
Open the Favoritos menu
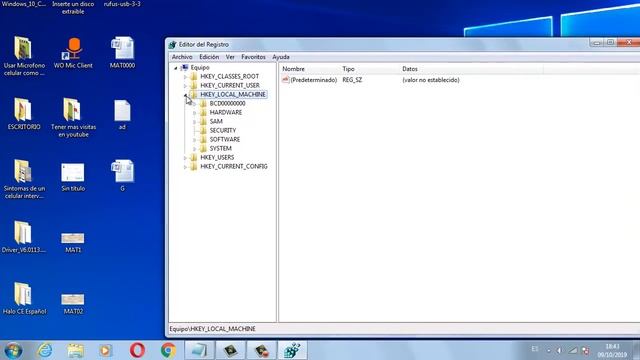[x=253, y=57]
